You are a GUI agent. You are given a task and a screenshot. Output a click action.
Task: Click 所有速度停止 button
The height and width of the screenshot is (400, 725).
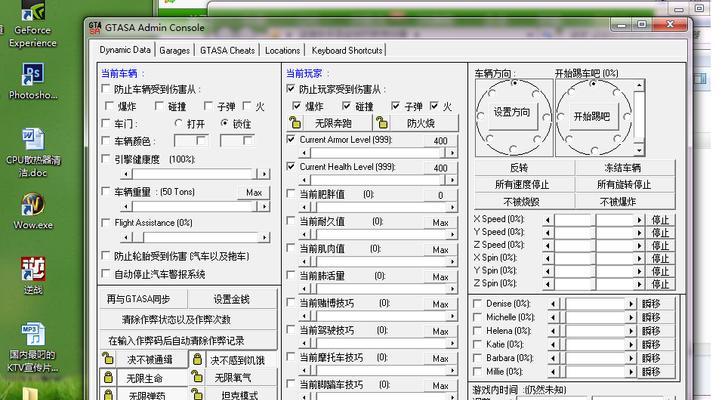click(522, 185)
